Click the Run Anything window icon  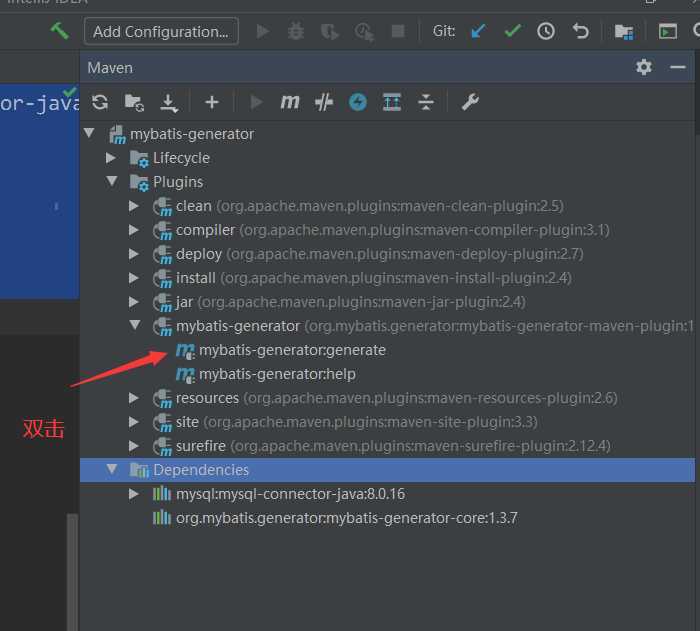[x=667, y=31]
